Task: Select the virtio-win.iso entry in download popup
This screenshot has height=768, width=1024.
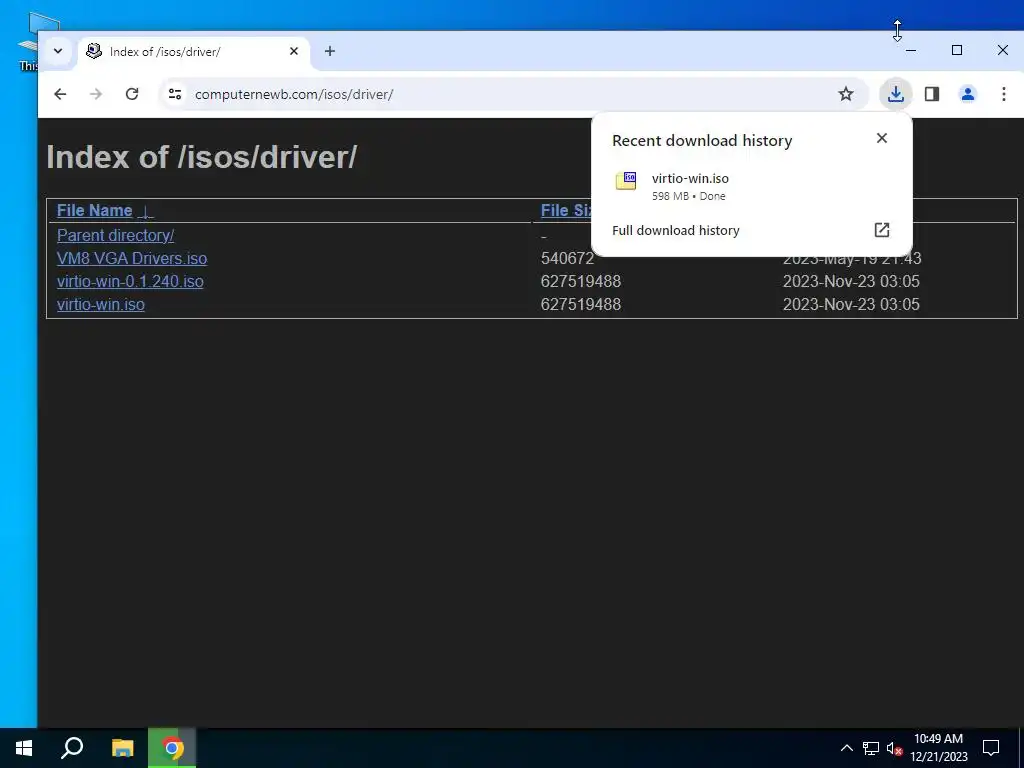Action: tap(751, 186)
